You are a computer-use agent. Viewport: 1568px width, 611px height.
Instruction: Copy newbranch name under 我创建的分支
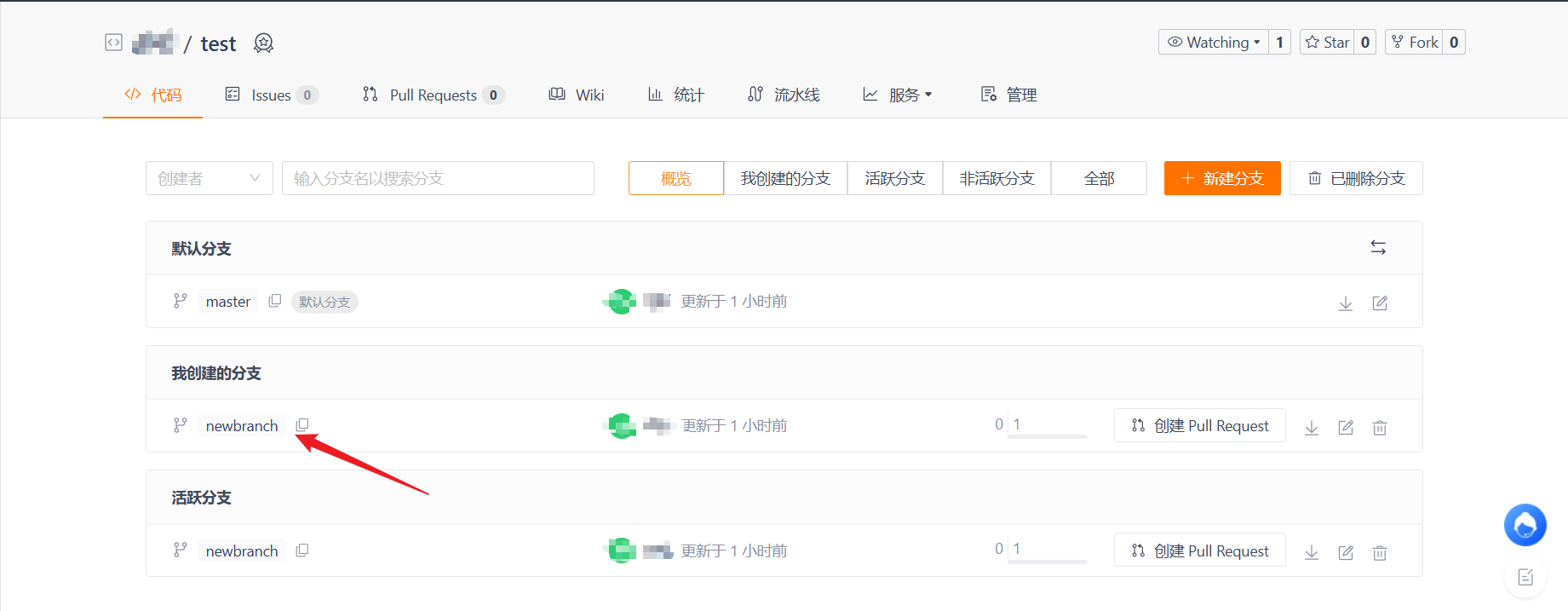[x=302, y=425]
